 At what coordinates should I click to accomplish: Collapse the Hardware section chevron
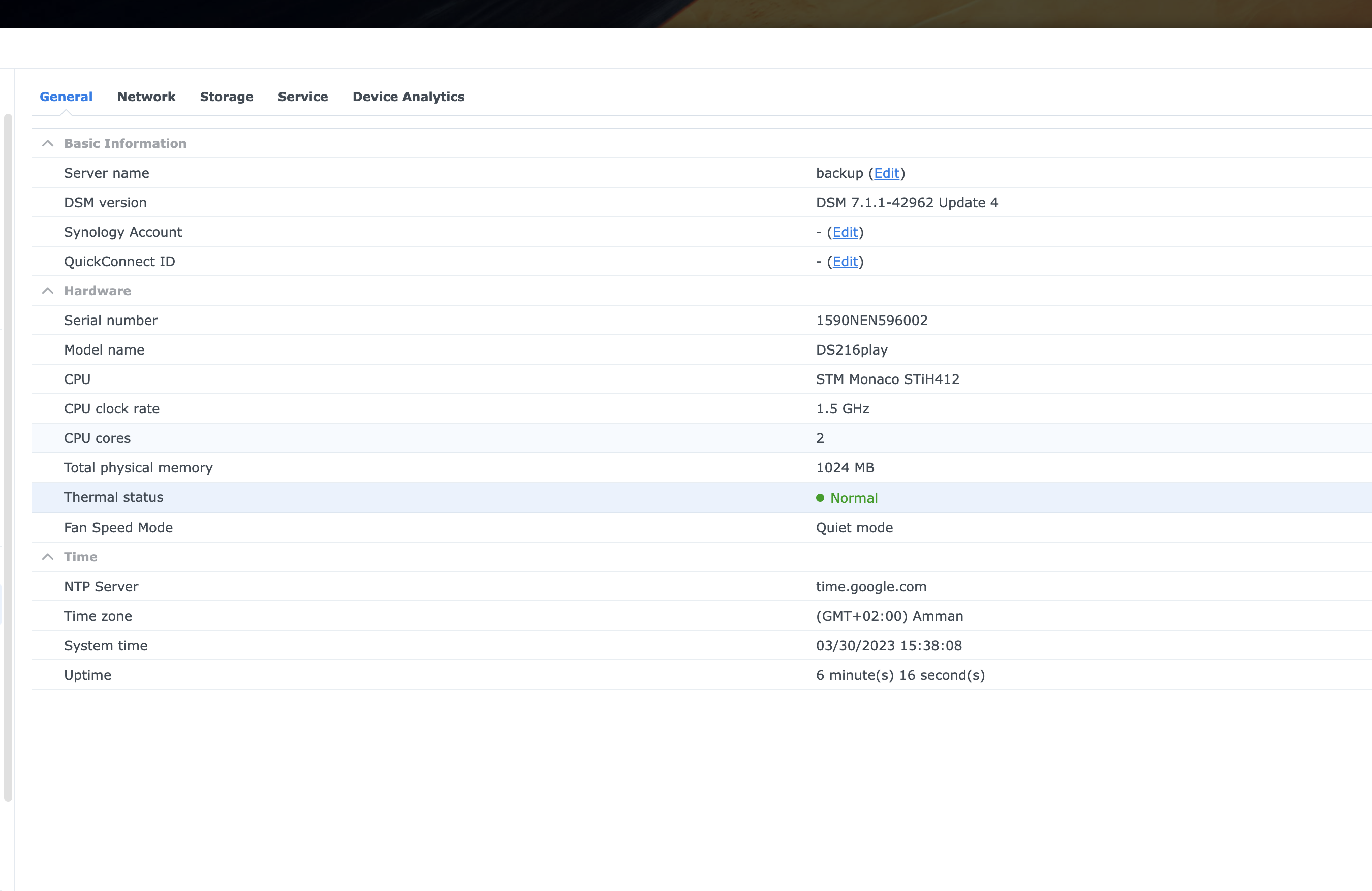click(48, 291)
